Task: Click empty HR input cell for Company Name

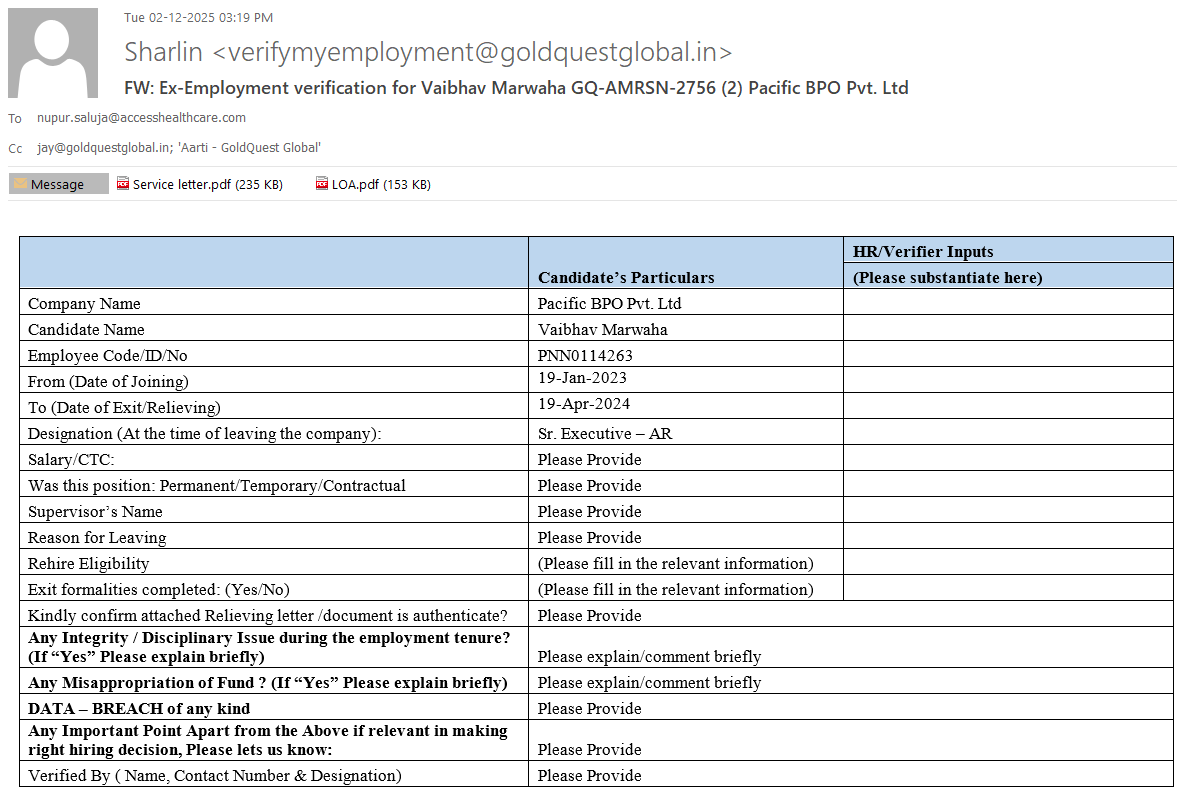Action: [x=1007, y=303]
